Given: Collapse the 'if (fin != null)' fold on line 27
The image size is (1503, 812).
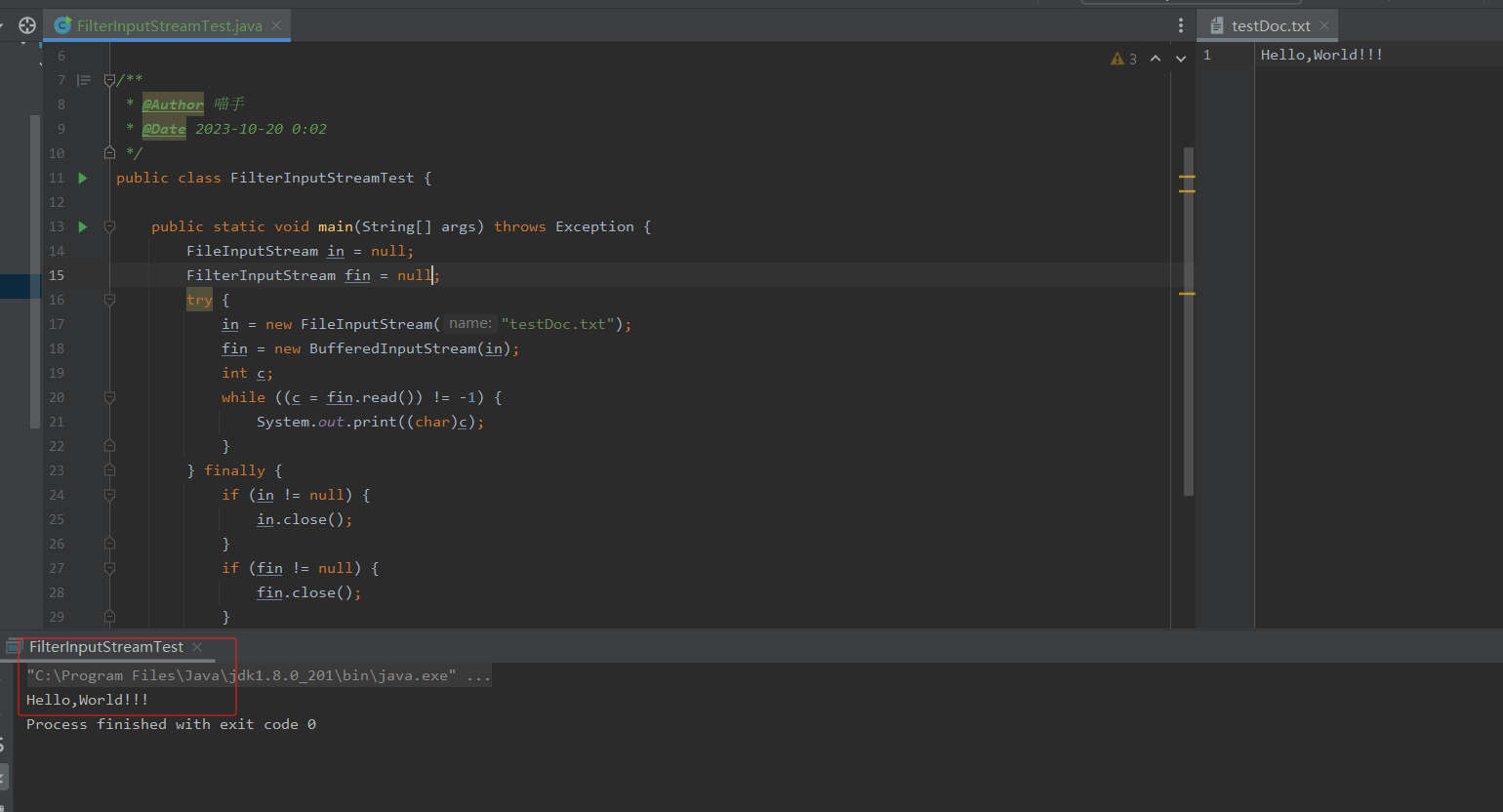Looking at the screenshot, I should click(x=109, y=568).
